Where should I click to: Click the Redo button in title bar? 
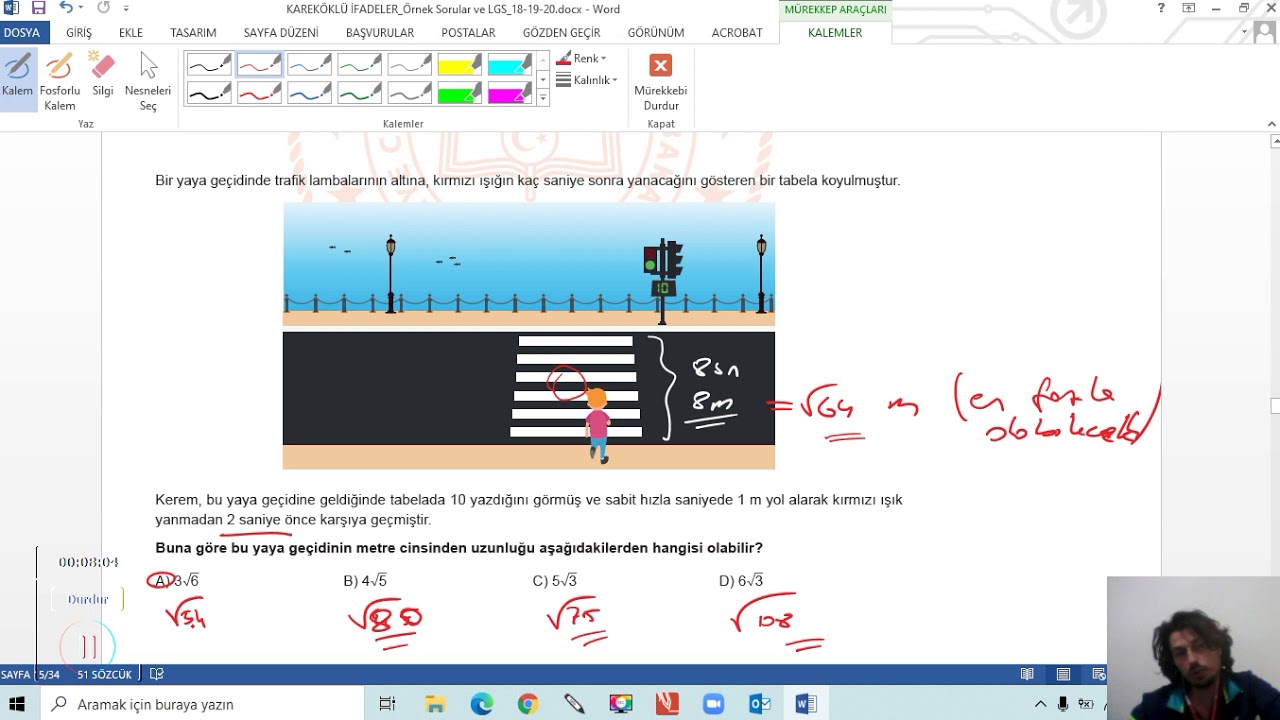[103, 8]
